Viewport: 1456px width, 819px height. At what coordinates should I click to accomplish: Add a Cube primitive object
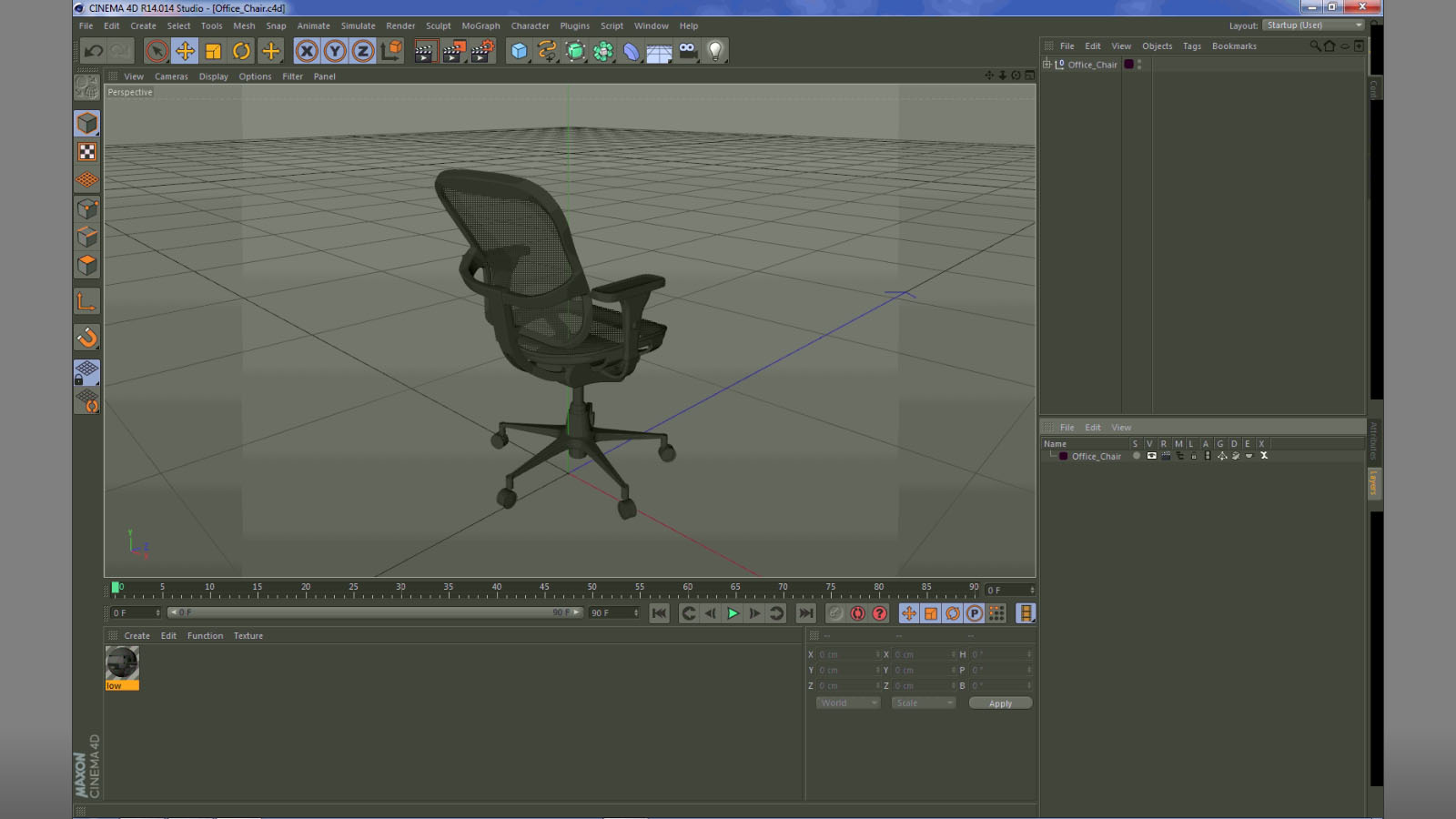click(519, 51)
